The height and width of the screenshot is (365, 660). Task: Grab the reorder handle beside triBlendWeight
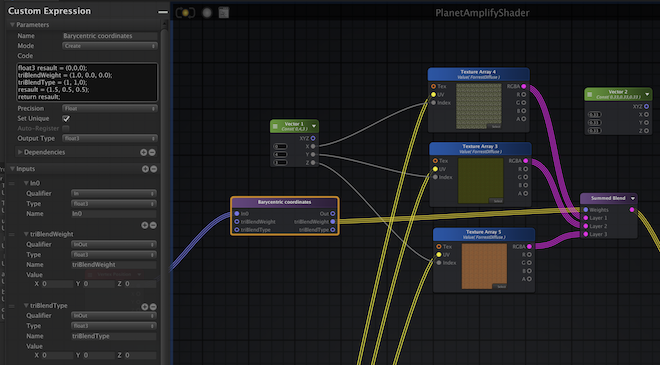(12, 234)
